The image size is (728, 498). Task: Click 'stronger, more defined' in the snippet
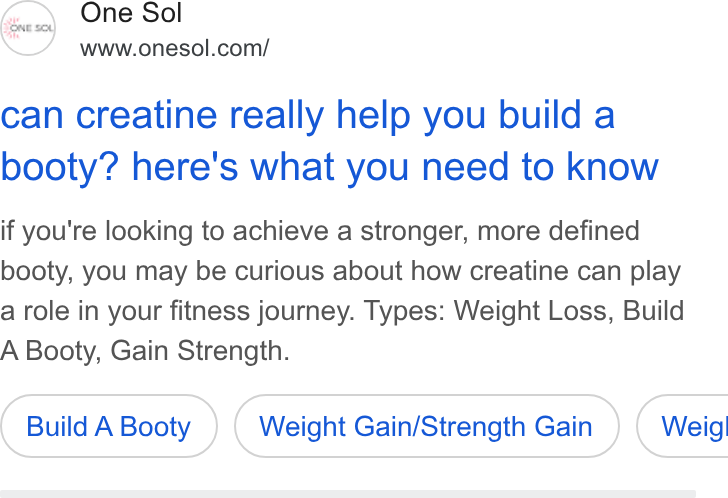click(x=500, y=231)
